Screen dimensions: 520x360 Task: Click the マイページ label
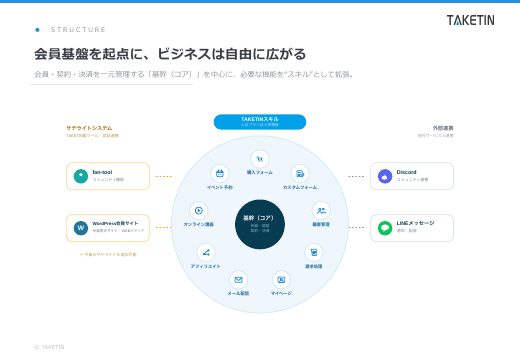point(281,293)
